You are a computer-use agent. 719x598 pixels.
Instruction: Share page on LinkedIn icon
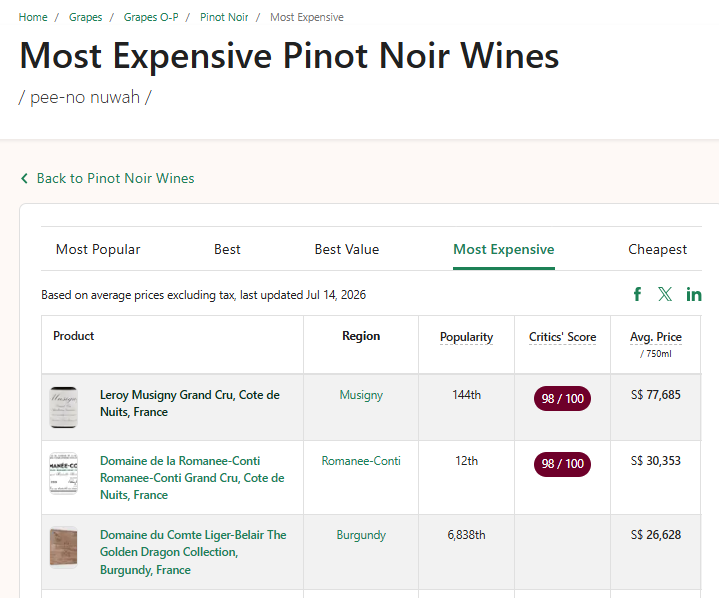click(x=694, y=294)
